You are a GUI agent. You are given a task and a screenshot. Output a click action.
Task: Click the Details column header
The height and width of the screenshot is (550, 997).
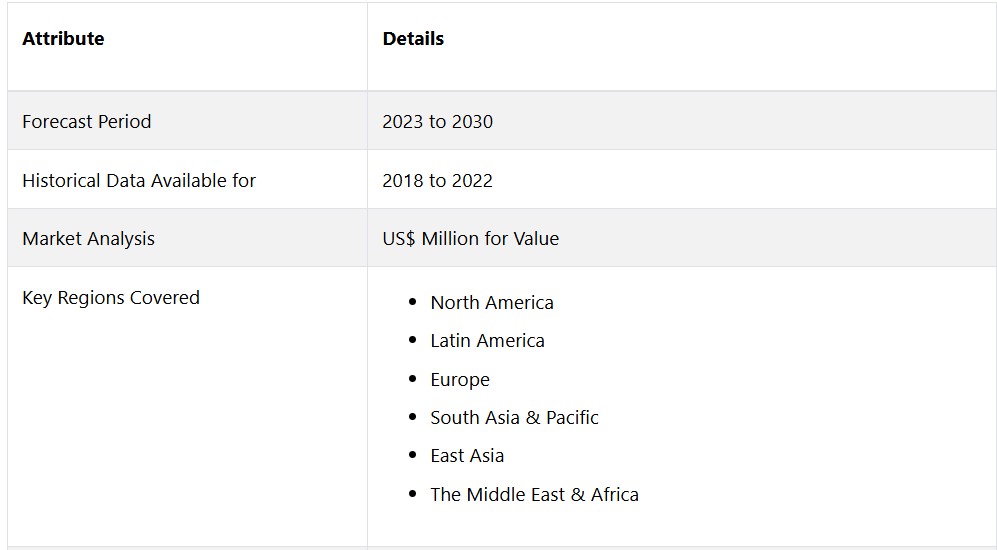[x=413, y=39]
